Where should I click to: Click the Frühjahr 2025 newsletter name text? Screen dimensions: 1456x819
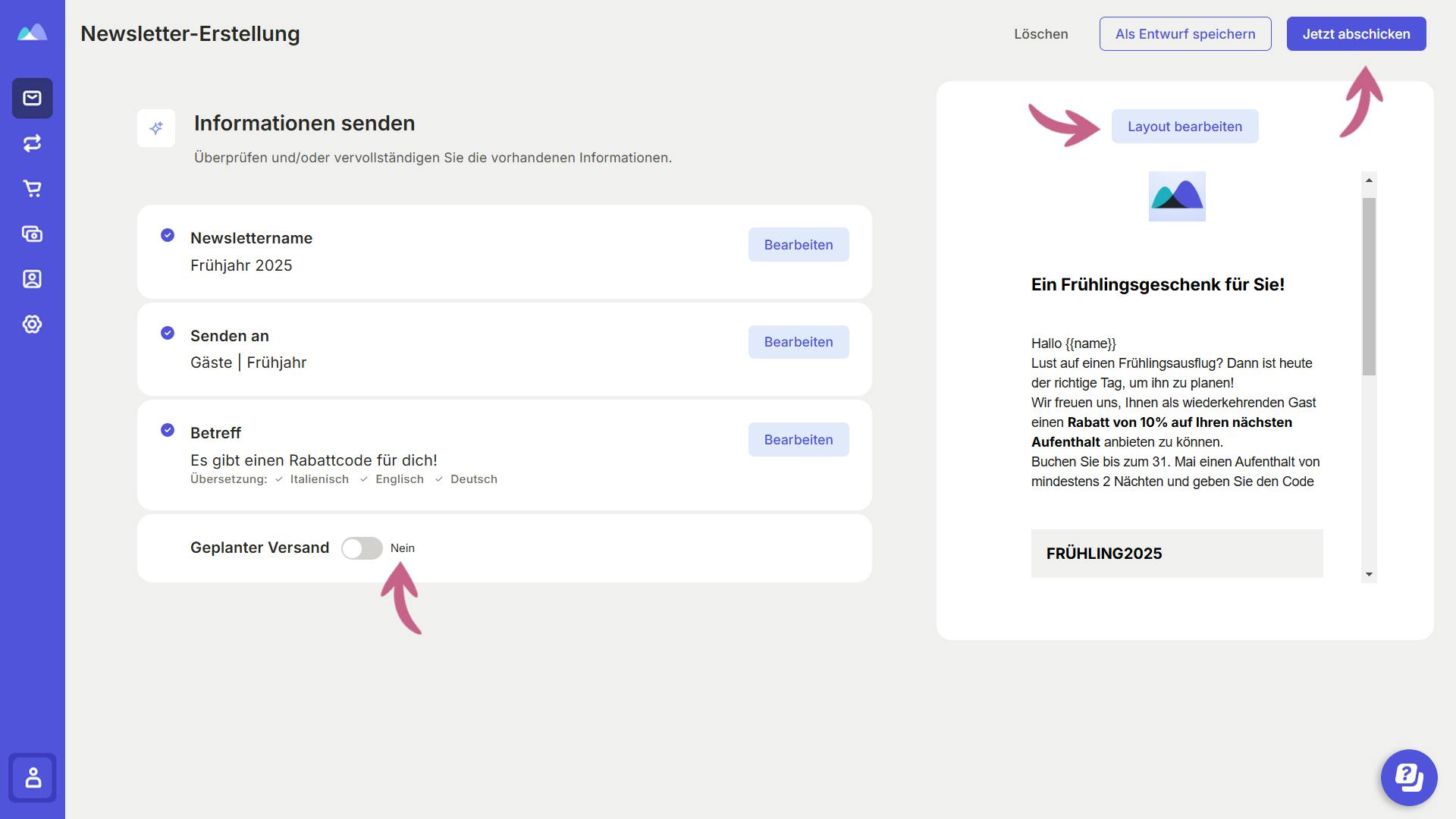coord(241,265)
